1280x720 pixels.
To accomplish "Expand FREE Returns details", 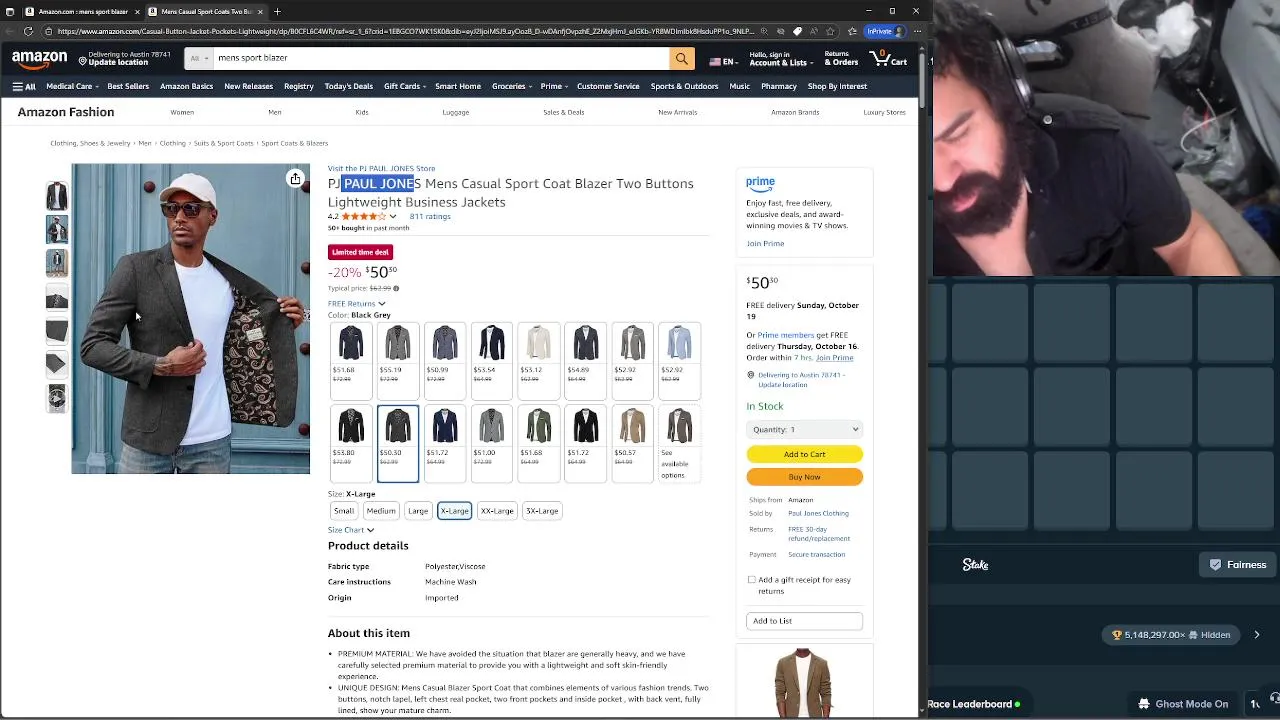I will (356, 303).
